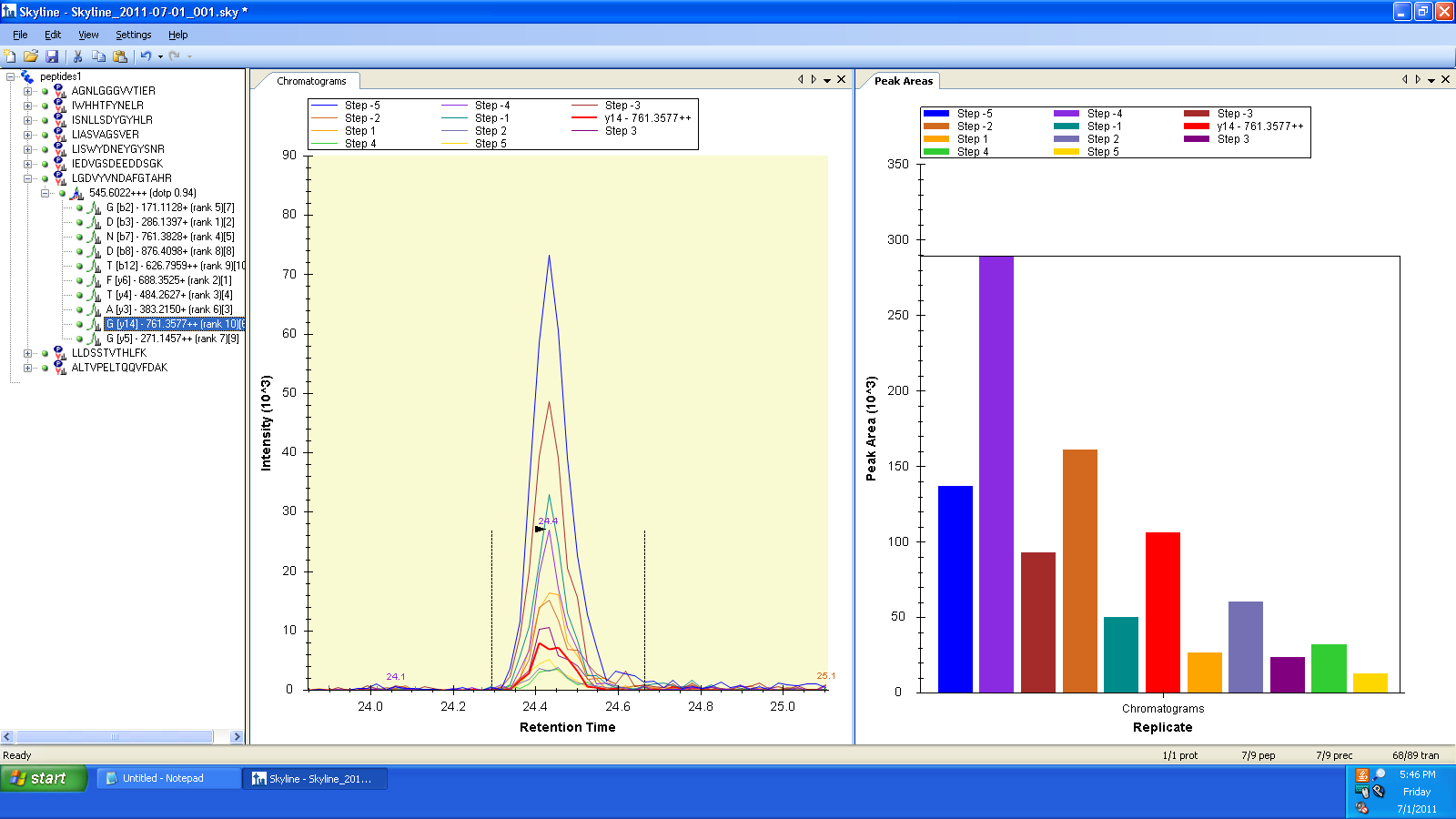
Task: Click the Copy icon in the toolbar
Action: click(x=98, y=56)
